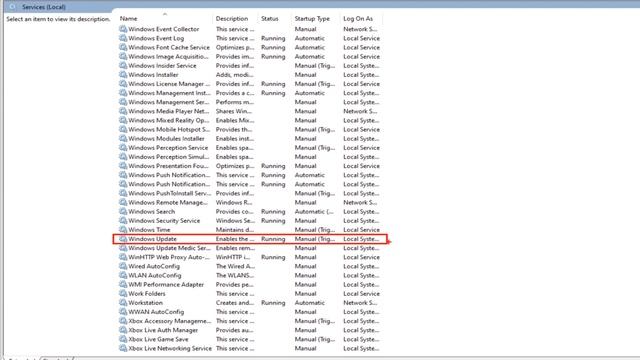
Task: Click the Startup Type column header
Action: pyautogui.click(x=312, y=18)
